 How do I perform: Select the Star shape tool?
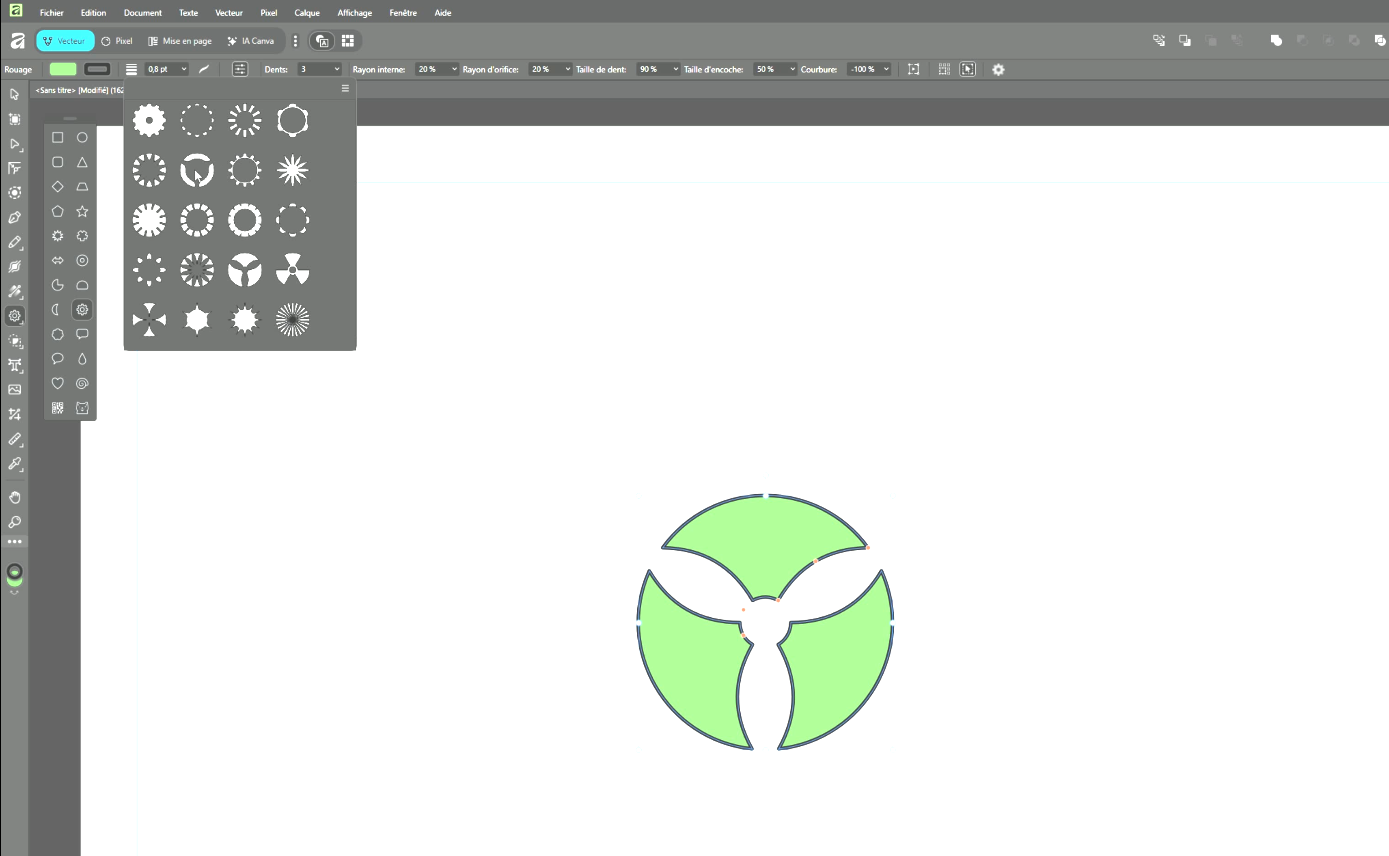(82, 211)
